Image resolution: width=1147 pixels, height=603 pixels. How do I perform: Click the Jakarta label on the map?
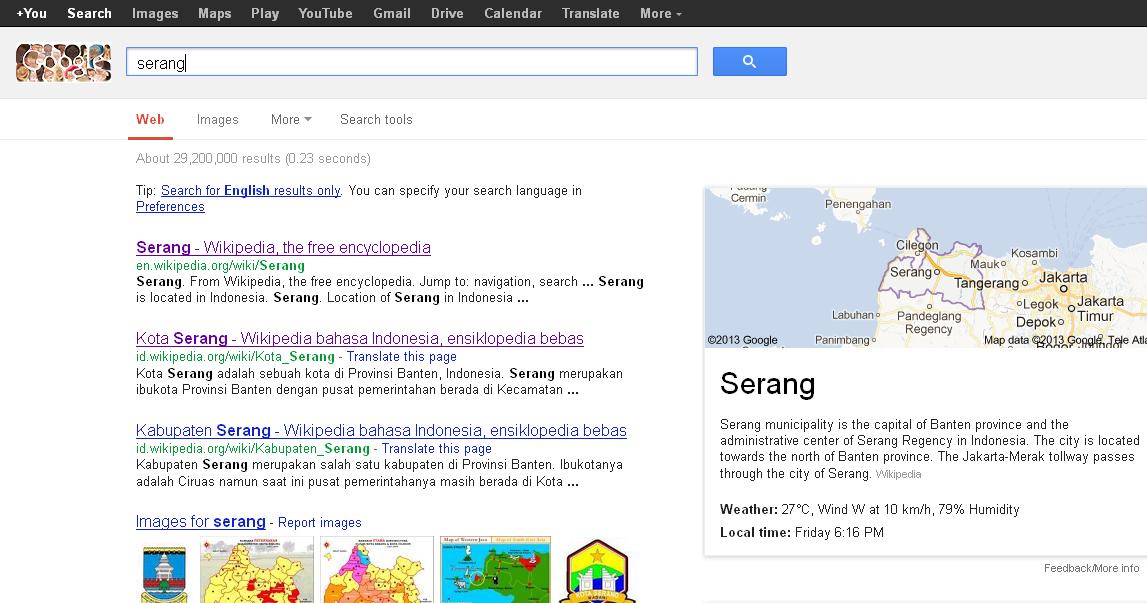click(x=1063, y=277)
